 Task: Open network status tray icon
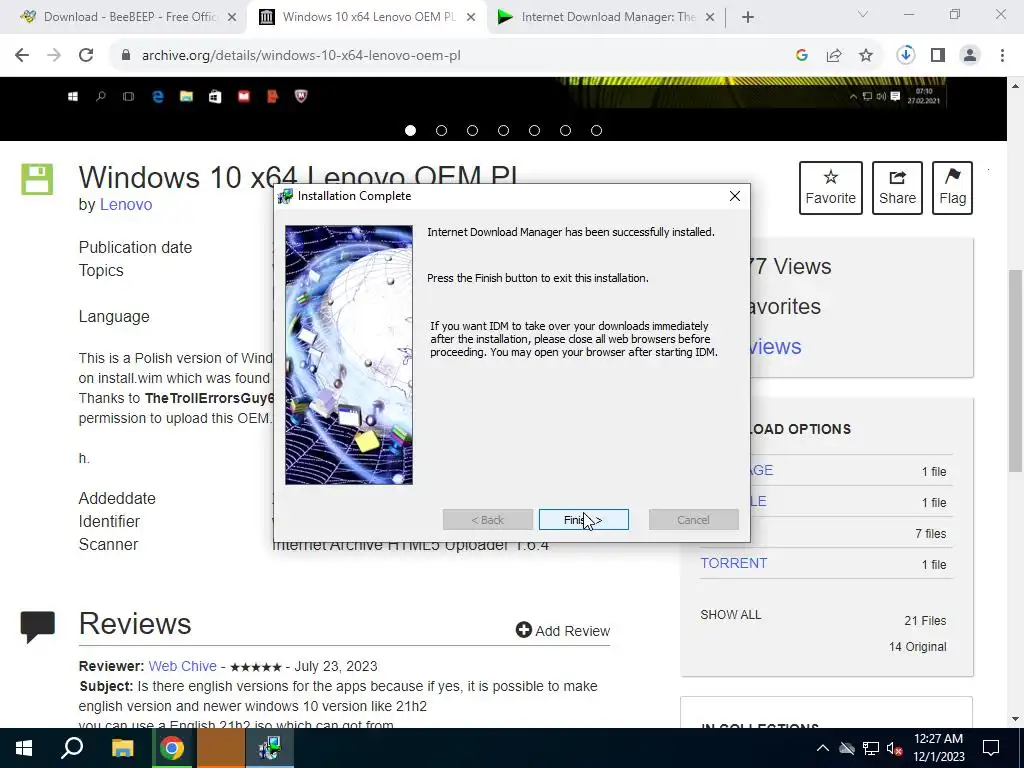tap(871, 748)
